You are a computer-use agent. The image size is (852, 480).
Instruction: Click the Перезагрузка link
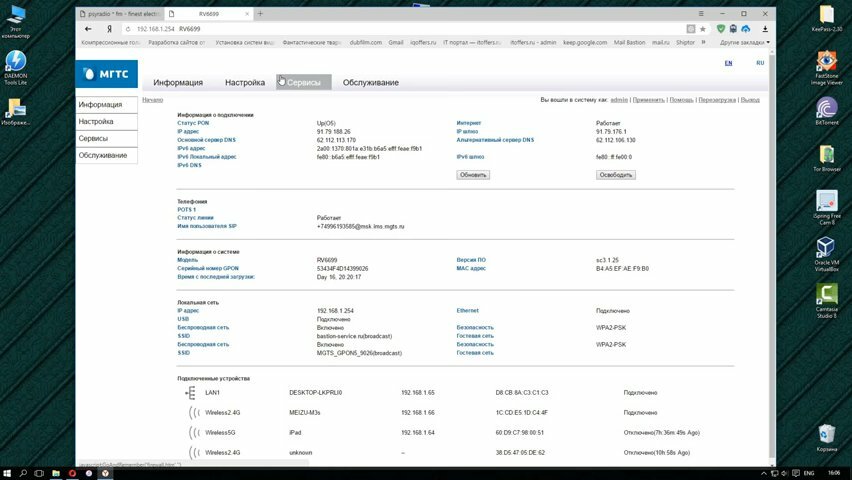[x=717, y=100]
